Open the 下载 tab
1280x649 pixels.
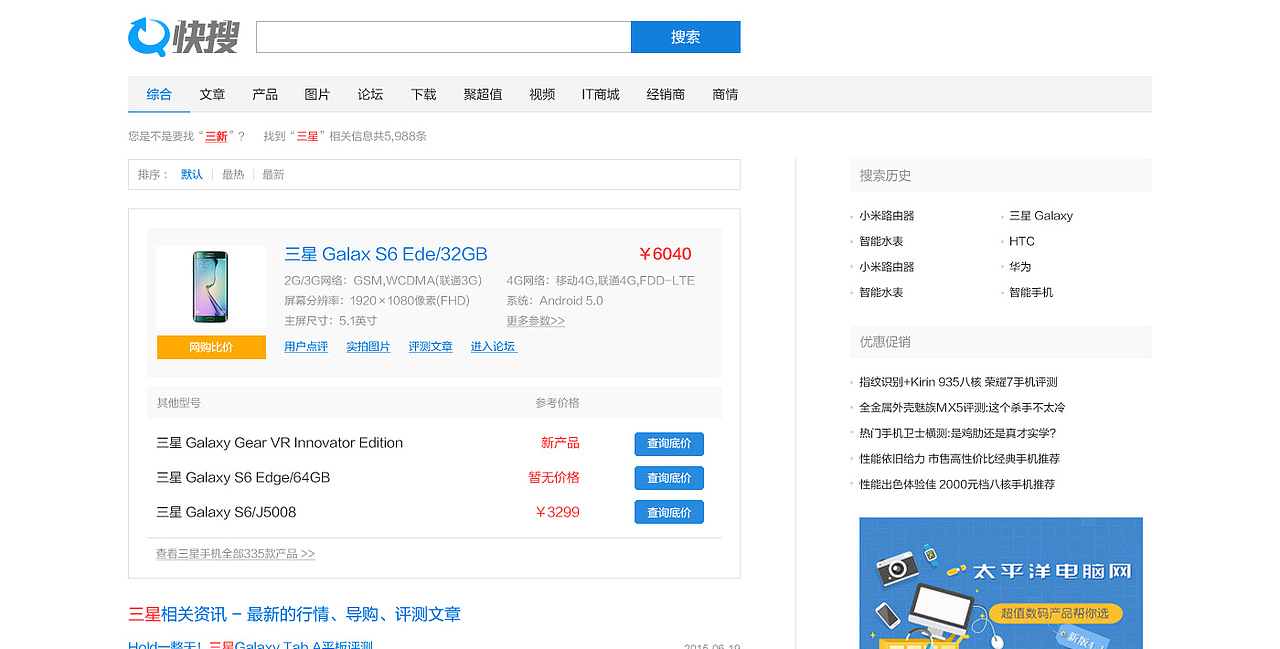coord(423,94)
